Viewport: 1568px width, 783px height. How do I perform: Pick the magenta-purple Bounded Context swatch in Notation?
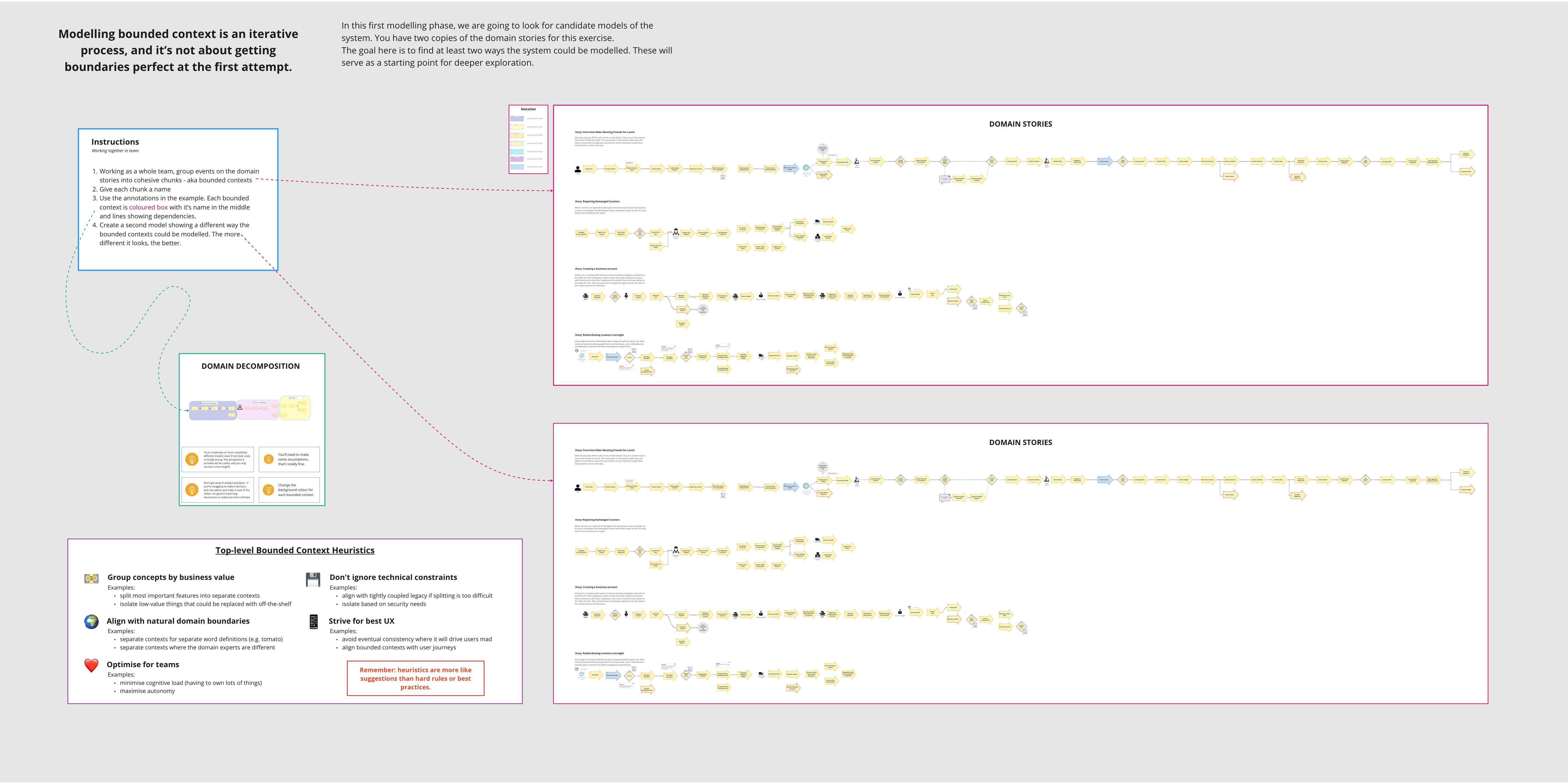pyautogui.click(x=517, y=159)
